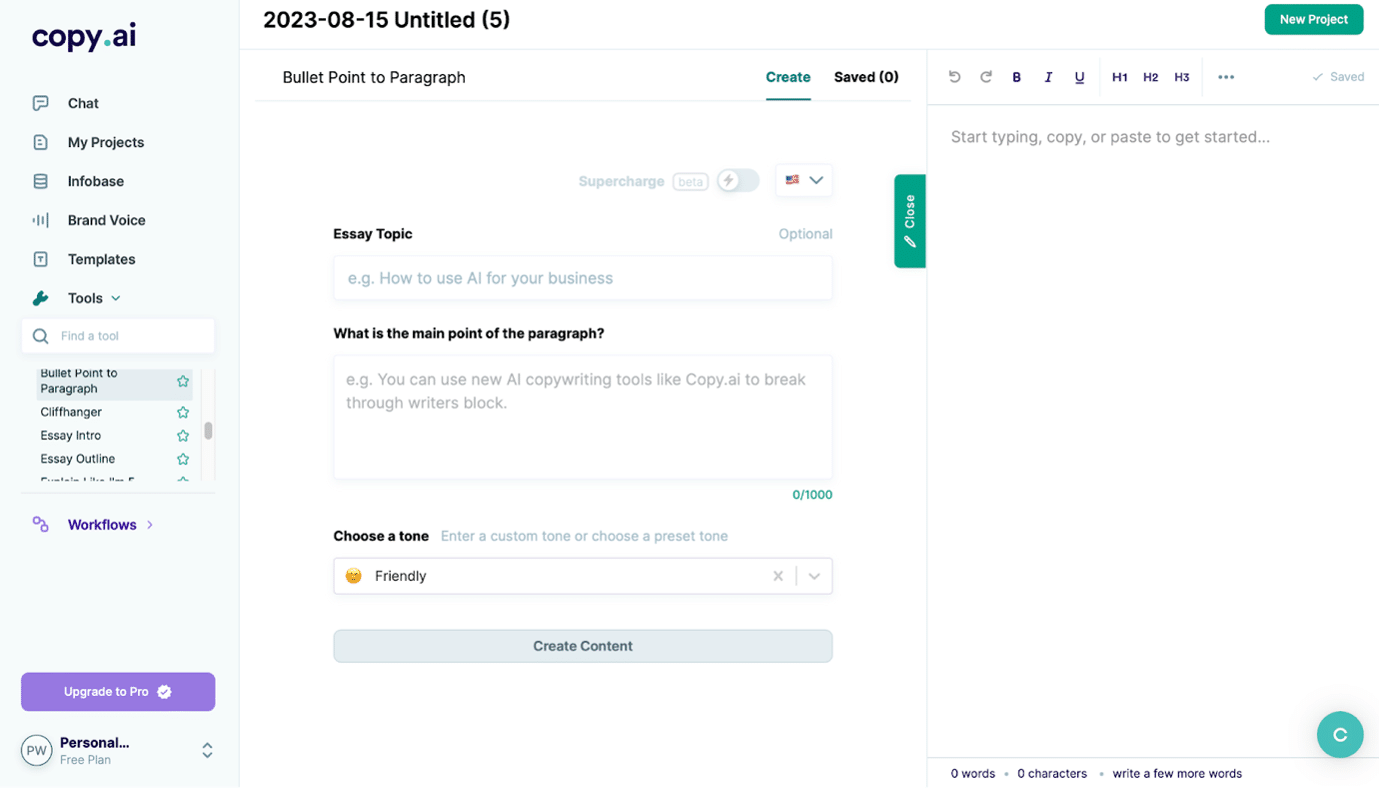Viewport: 1384px width, 791px height.
Task: Click the Chat icon in sidebar
Action: 40,103
